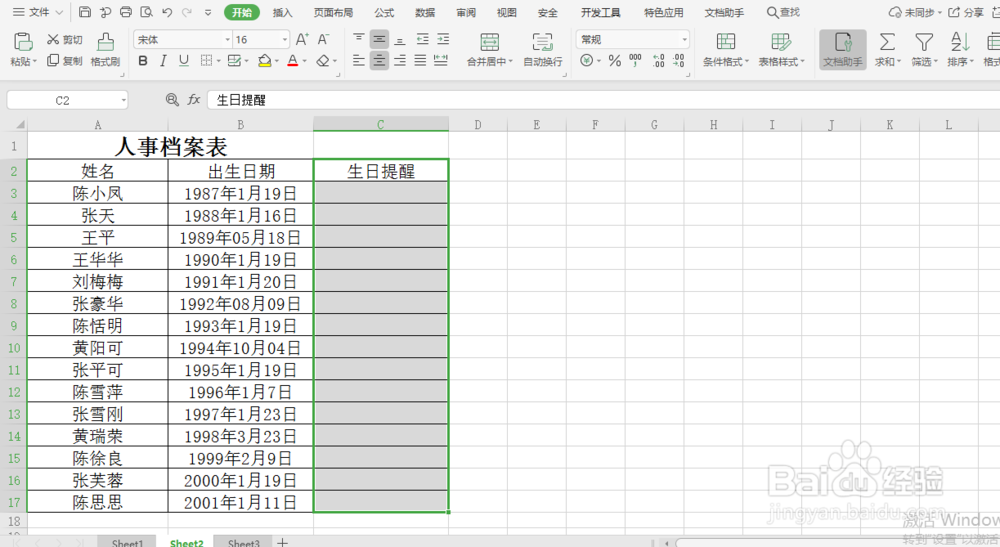Expand the 筛选 filter dropdown
This screenshot has height=547, width=1000.
[924, 62]
